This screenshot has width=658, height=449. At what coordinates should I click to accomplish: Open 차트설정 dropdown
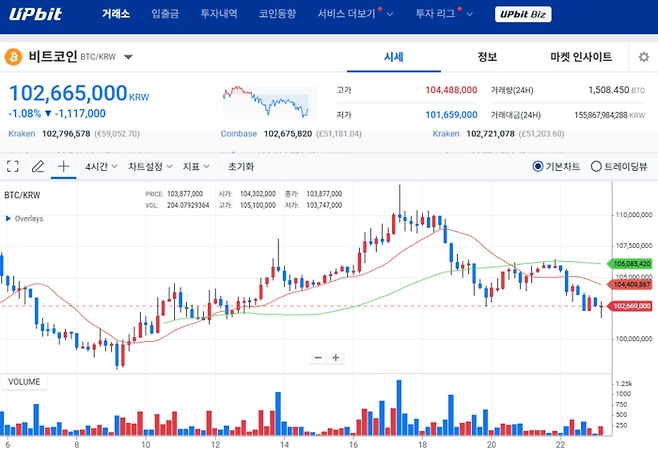click(150, 167)
